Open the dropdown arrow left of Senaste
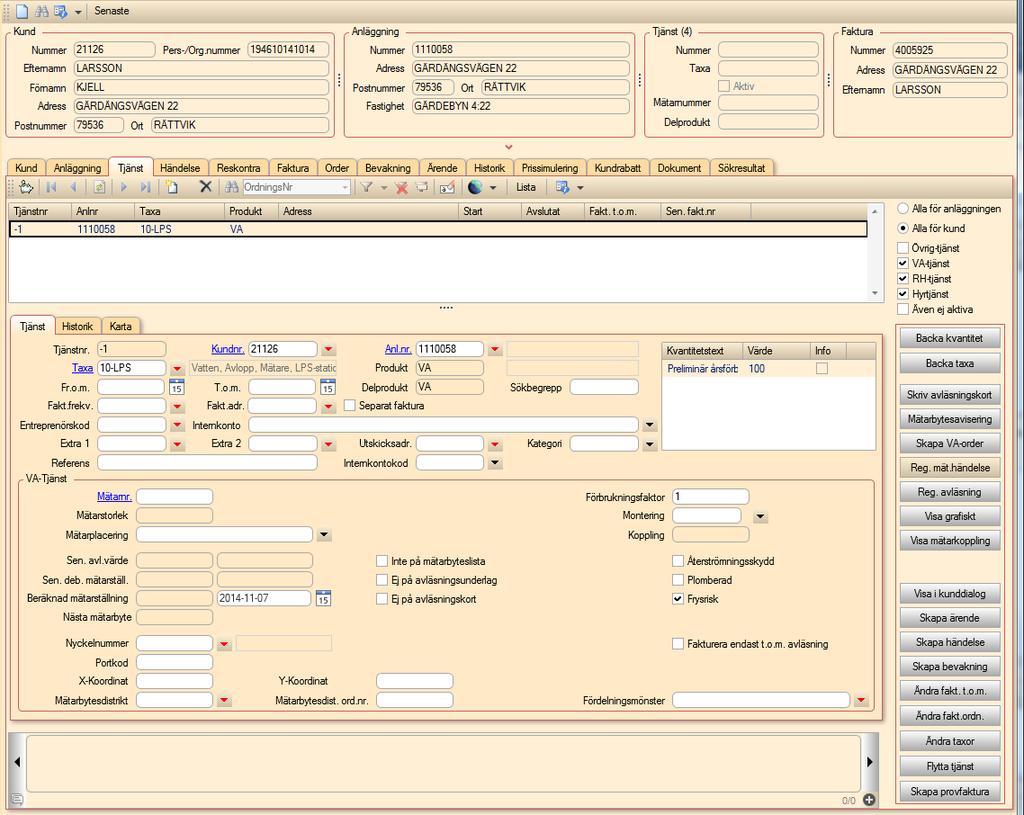 click(78, 12)
